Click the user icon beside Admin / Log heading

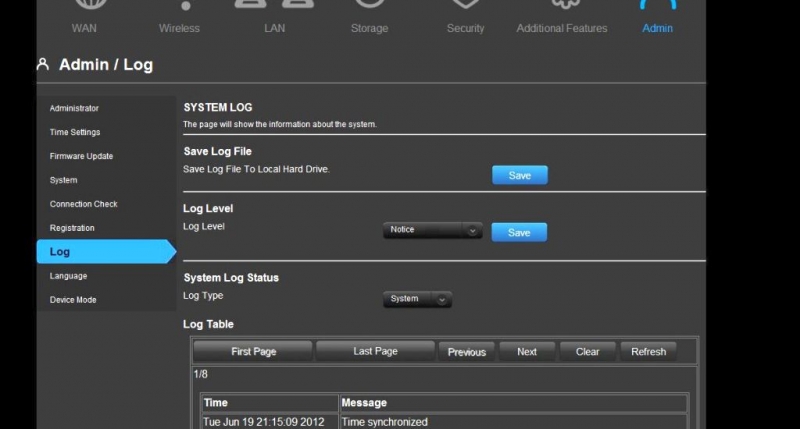click(x=43, y=64)
